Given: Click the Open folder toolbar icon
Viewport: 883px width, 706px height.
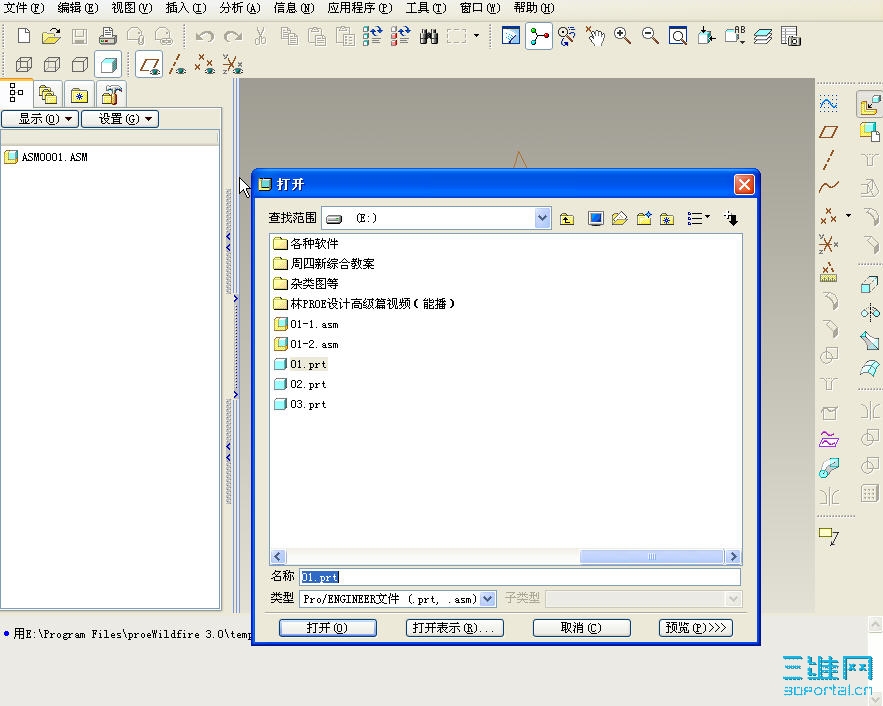Looking at the screenshot, I should coord(51,37).
